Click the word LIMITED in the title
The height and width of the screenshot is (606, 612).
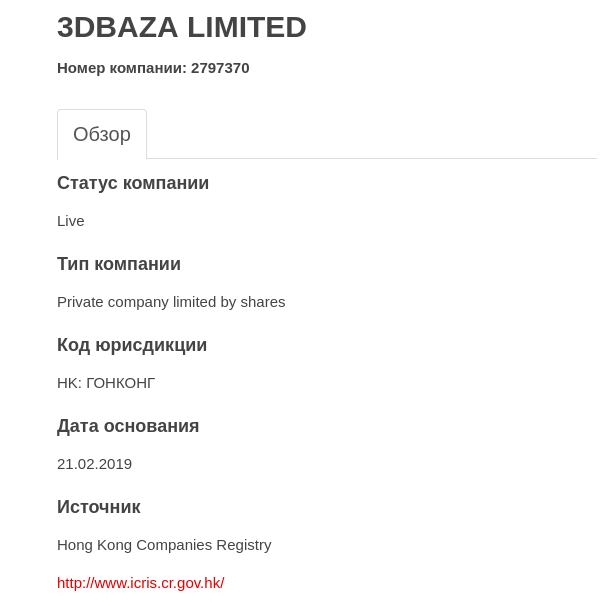247,27
